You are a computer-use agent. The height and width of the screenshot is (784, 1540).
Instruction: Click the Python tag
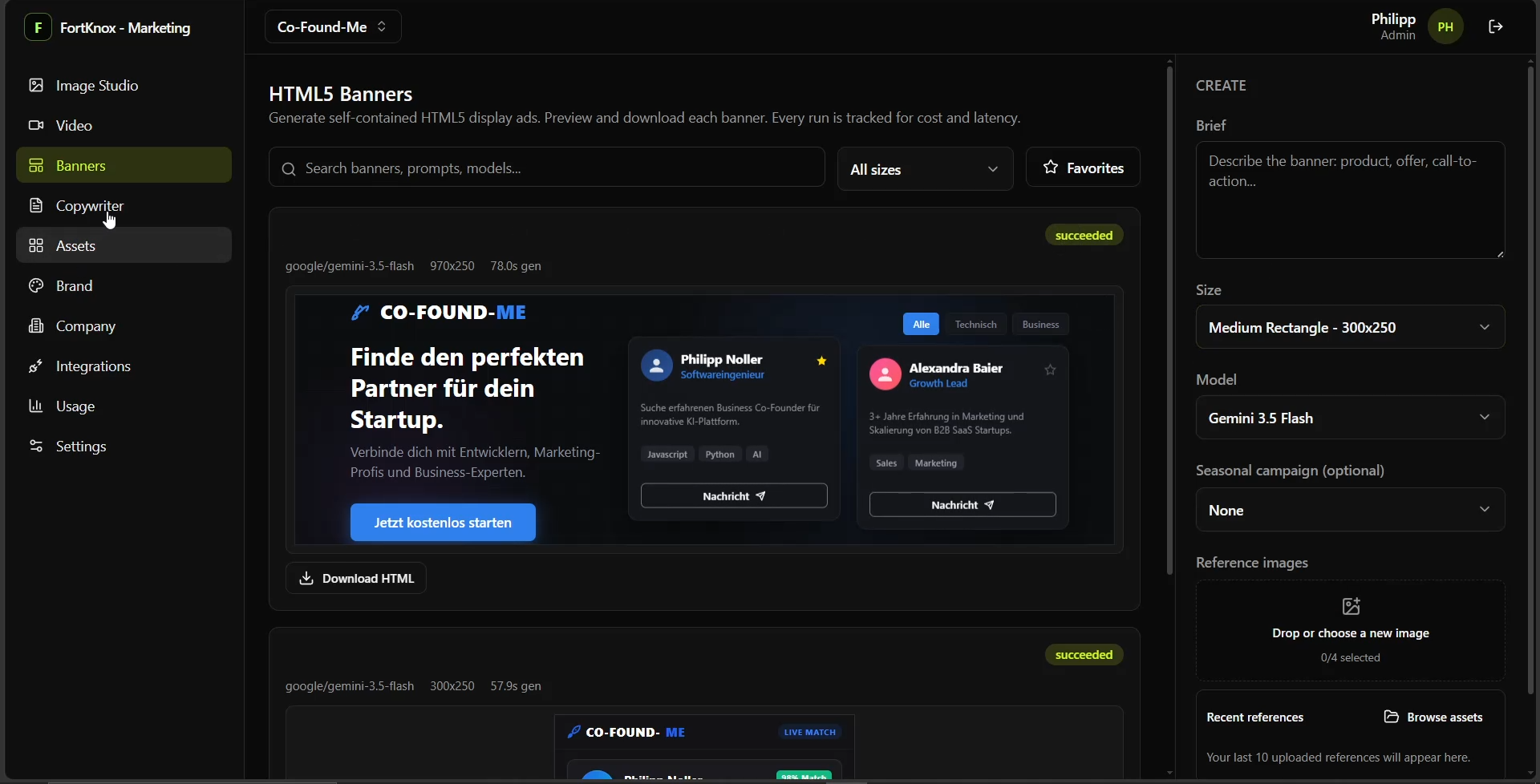pos(720,455)
